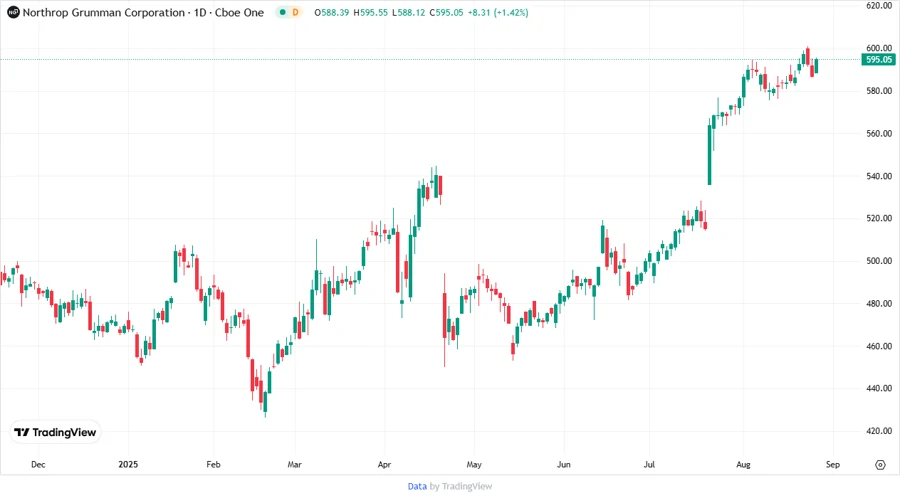The height and width of the screenshot is (498, 900).
Task: Click the current price label 595.05
Action: coord(879,60)
